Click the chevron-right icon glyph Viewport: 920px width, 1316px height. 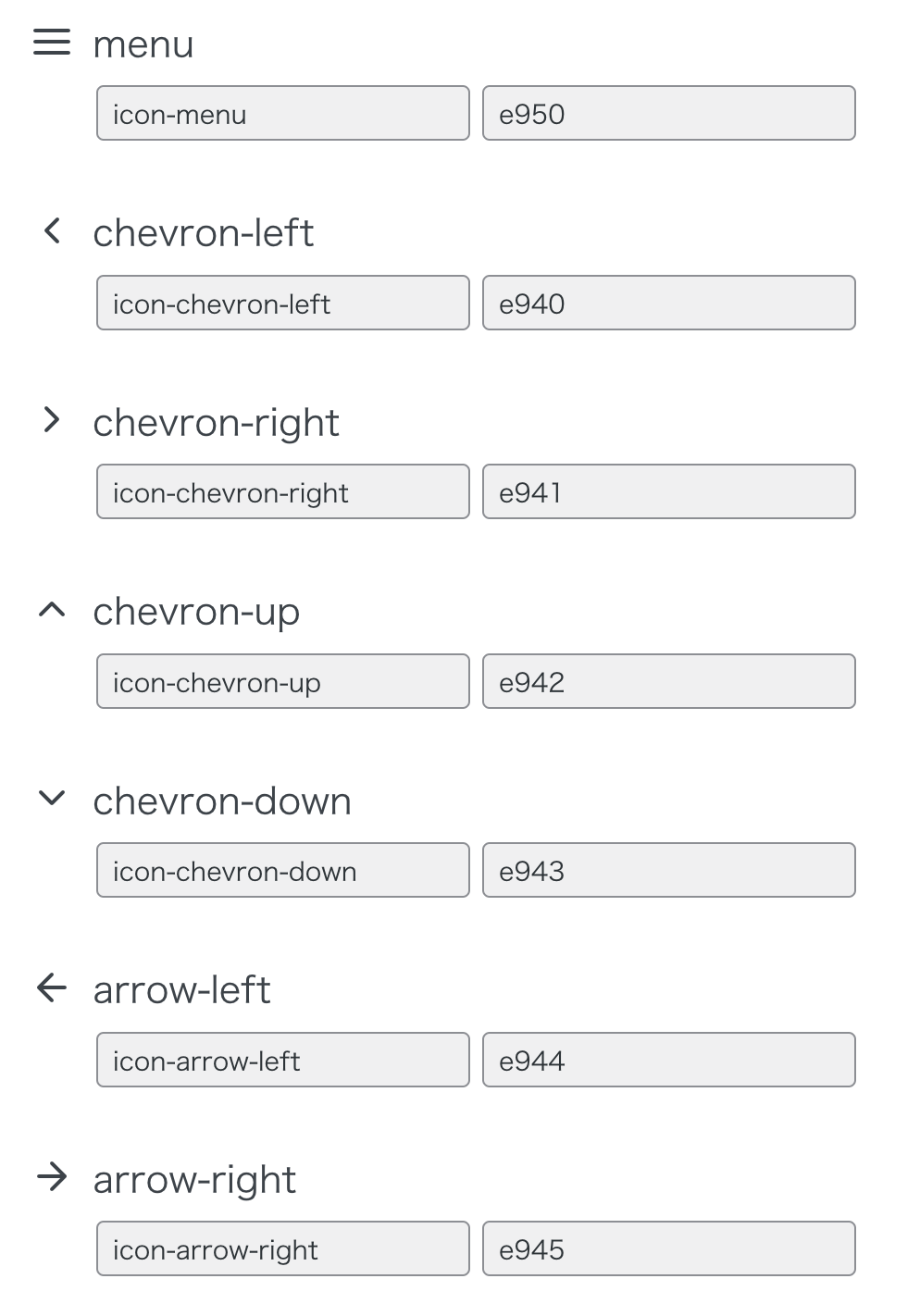[52, 420]
